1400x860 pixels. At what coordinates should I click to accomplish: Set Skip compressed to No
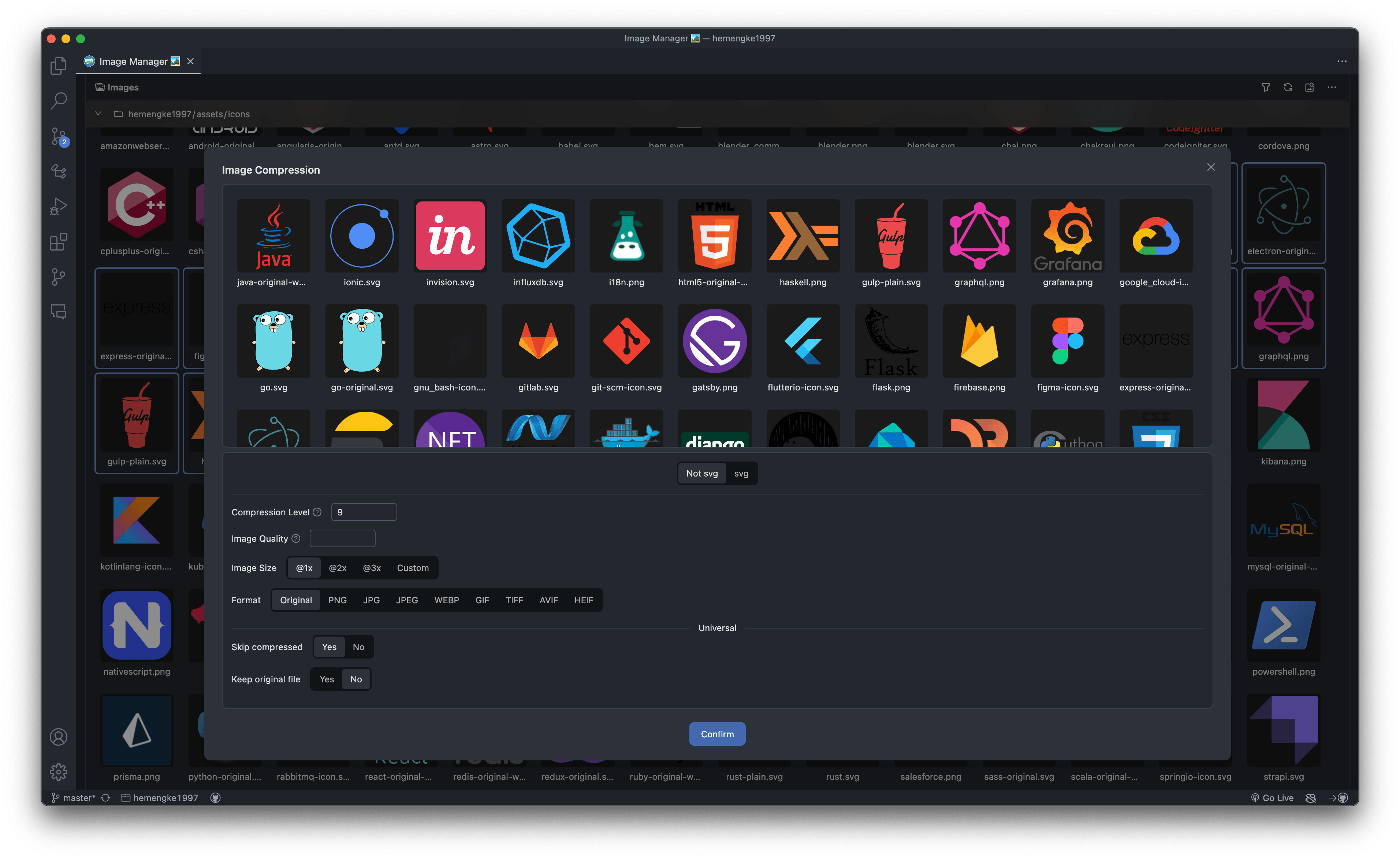pyautogui.click(x=358, y=647)
